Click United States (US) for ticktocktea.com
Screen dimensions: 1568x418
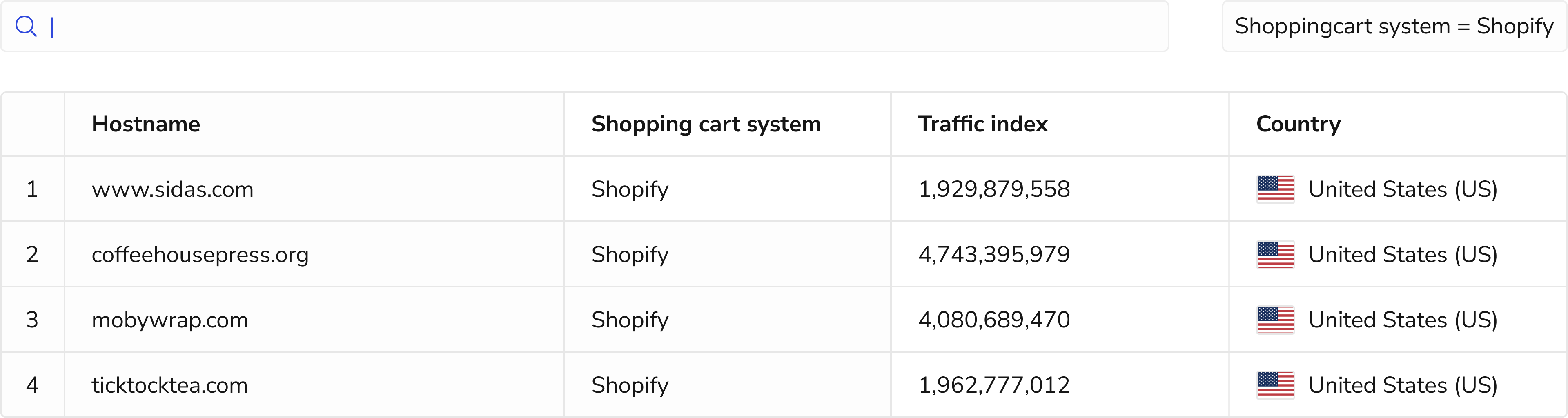1403,385
